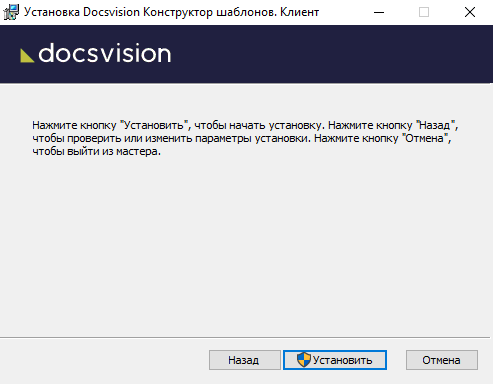Cancel setup via the Отмена button
Viewport: 493px width, 384px height.
click(x=442, y=360)
